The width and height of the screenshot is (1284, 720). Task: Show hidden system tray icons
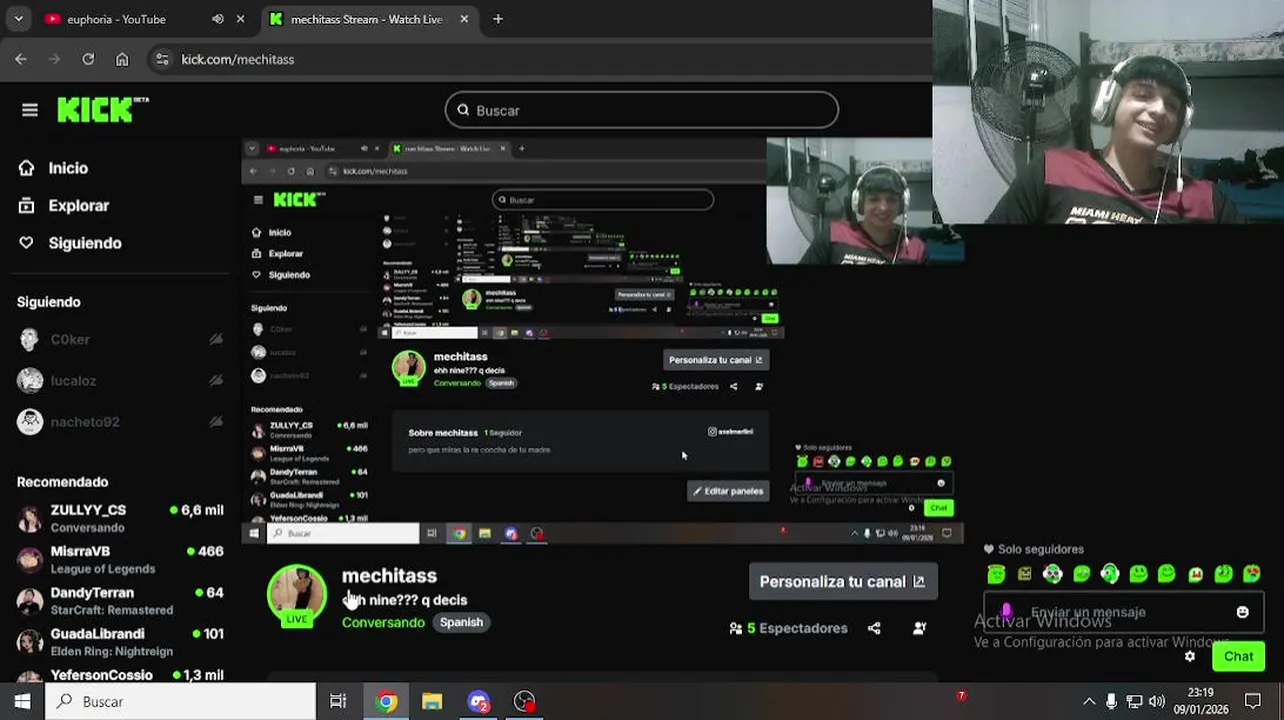(1089, 701)
